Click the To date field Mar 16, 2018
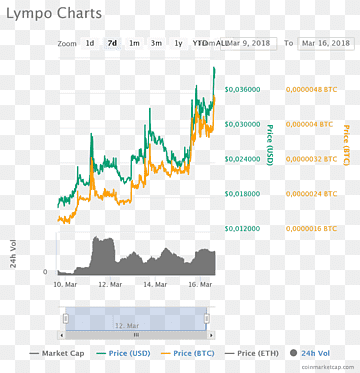 [x=326, y=43]
